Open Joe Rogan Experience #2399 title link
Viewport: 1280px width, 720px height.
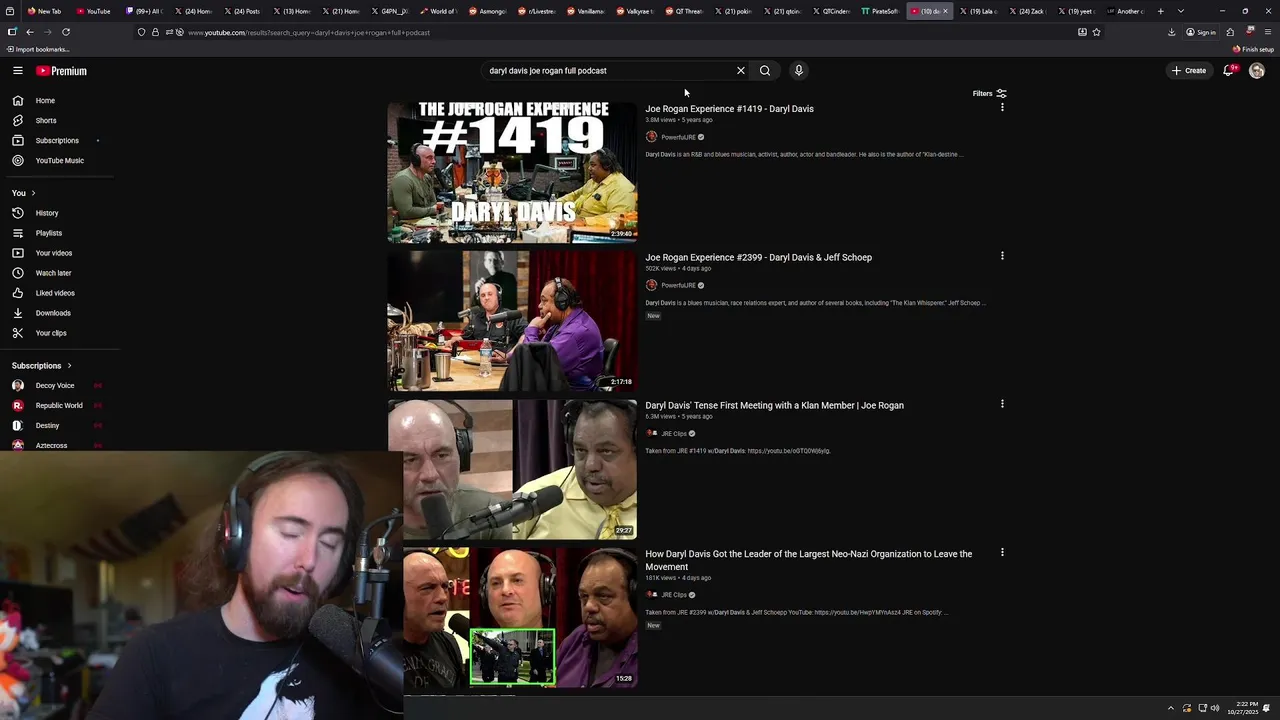coord(758,258)
